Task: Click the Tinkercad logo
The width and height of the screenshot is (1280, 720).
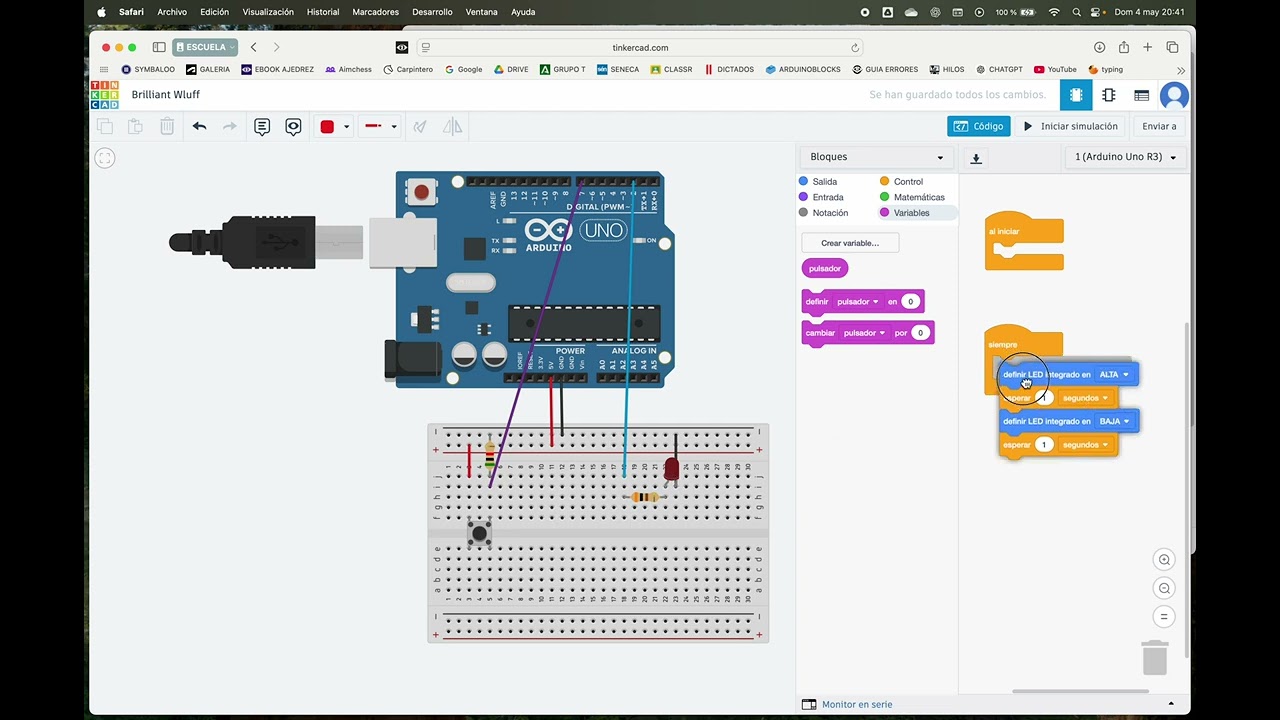Action: pyautogui.click(x=104, y=95)
